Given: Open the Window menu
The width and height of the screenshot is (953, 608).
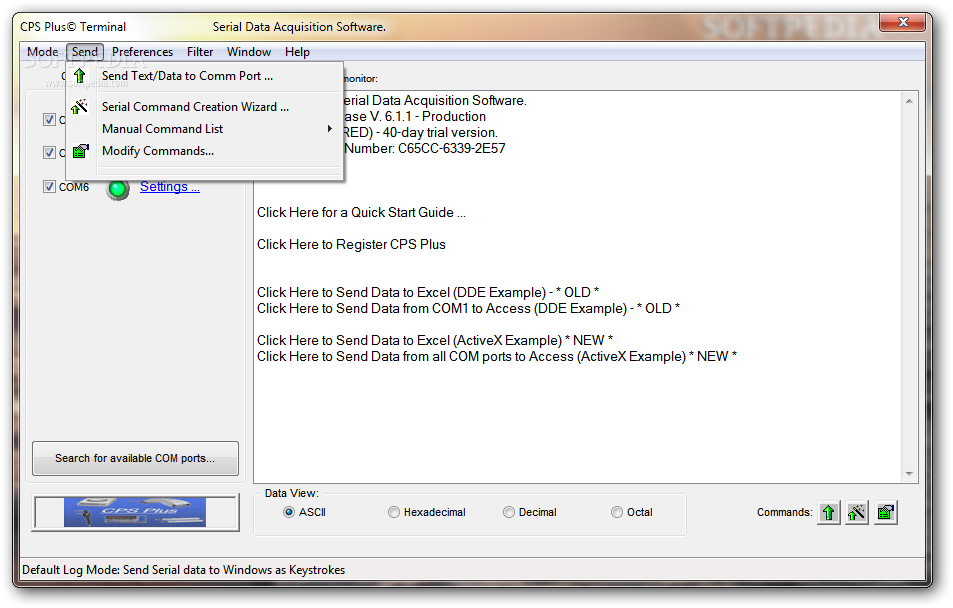Looking at the screenshot, I should point(249,52).
